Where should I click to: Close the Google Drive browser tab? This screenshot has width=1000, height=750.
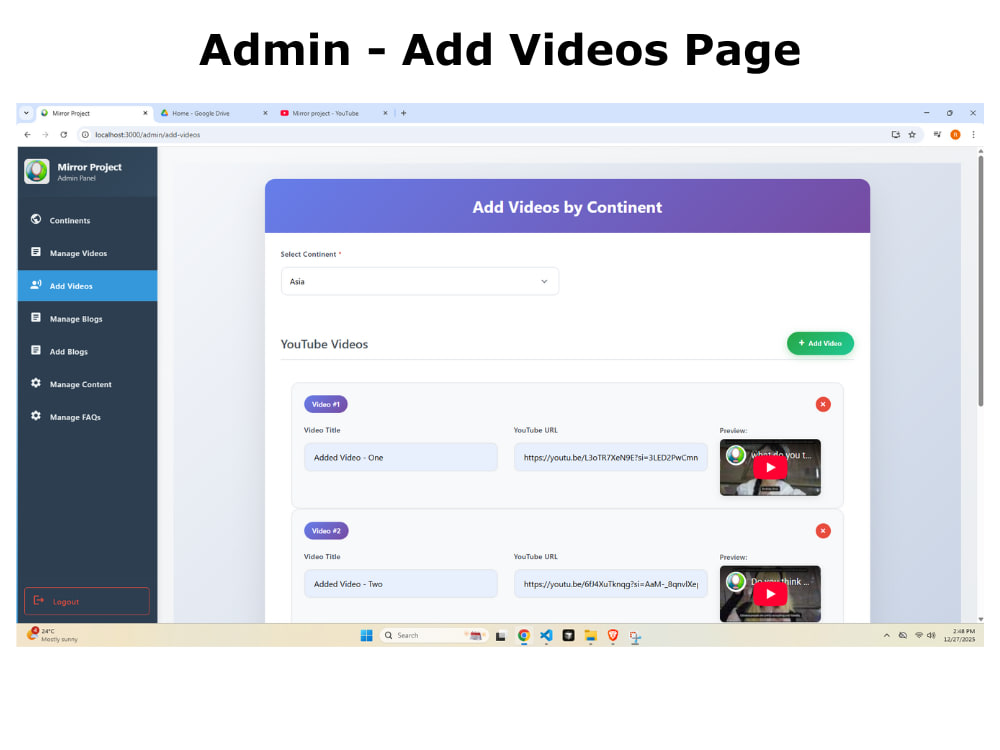tap(265, 113)
